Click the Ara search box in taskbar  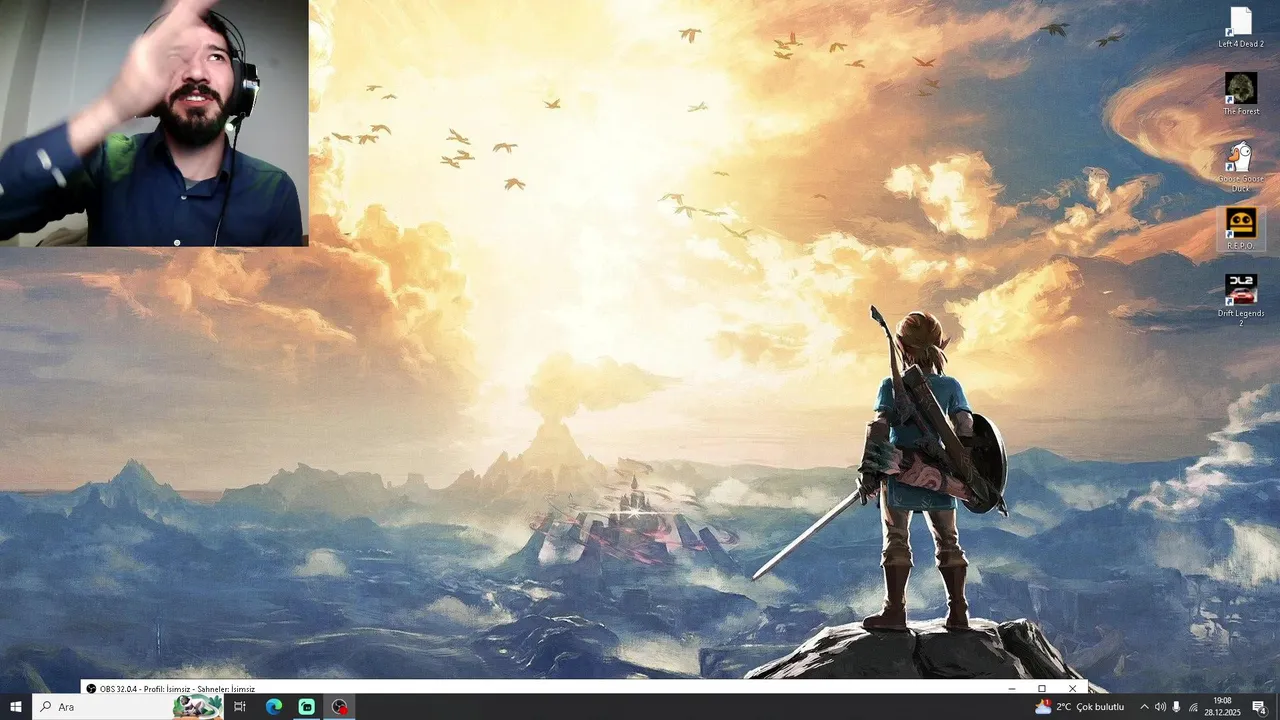click(128, 707)
